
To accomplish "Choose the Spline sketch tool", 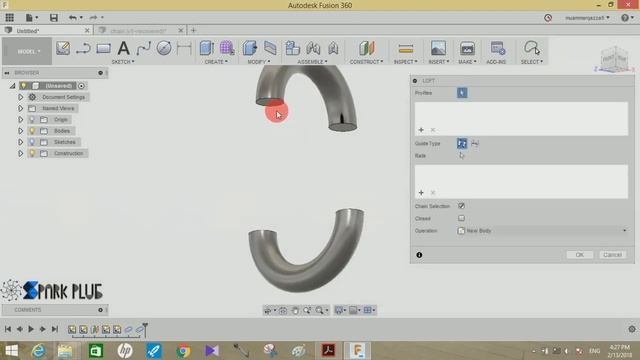I will [x=144, y=49].
